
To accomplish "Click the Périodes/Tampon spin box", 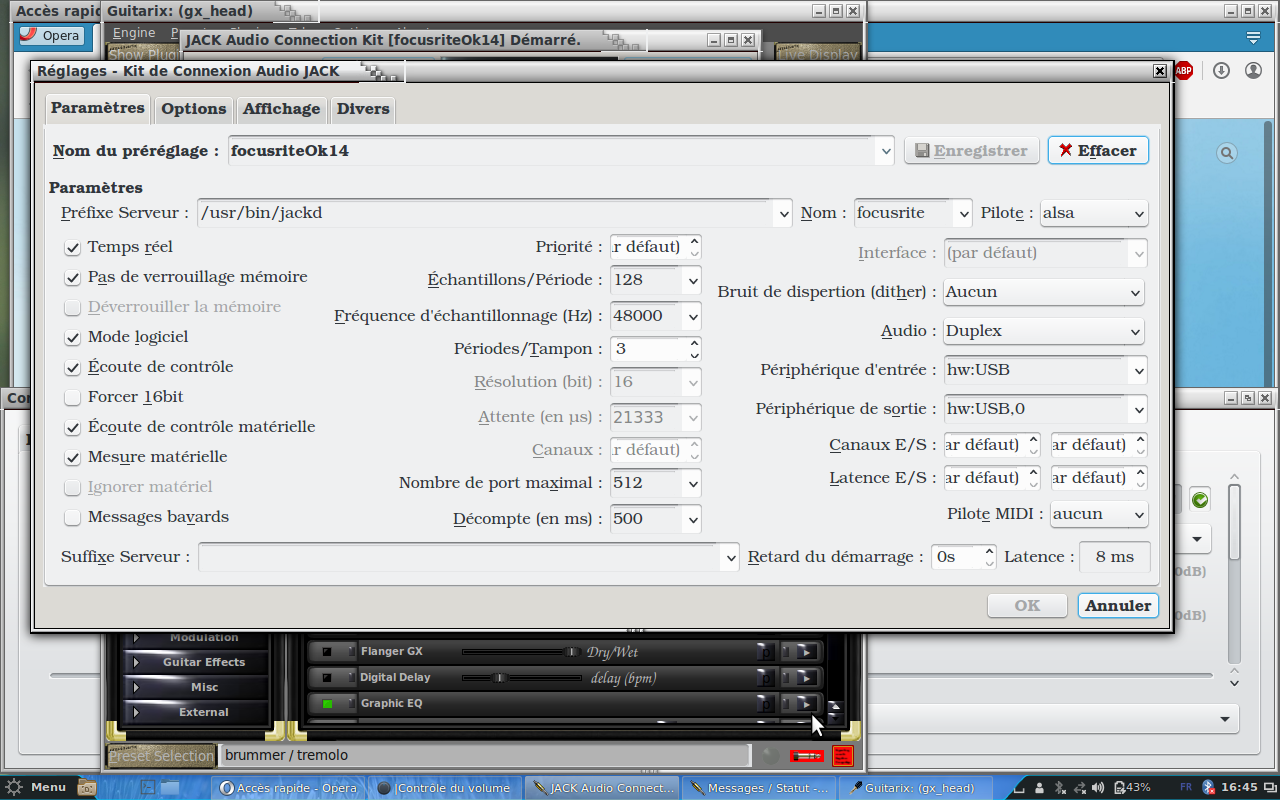I will (656, 349).
